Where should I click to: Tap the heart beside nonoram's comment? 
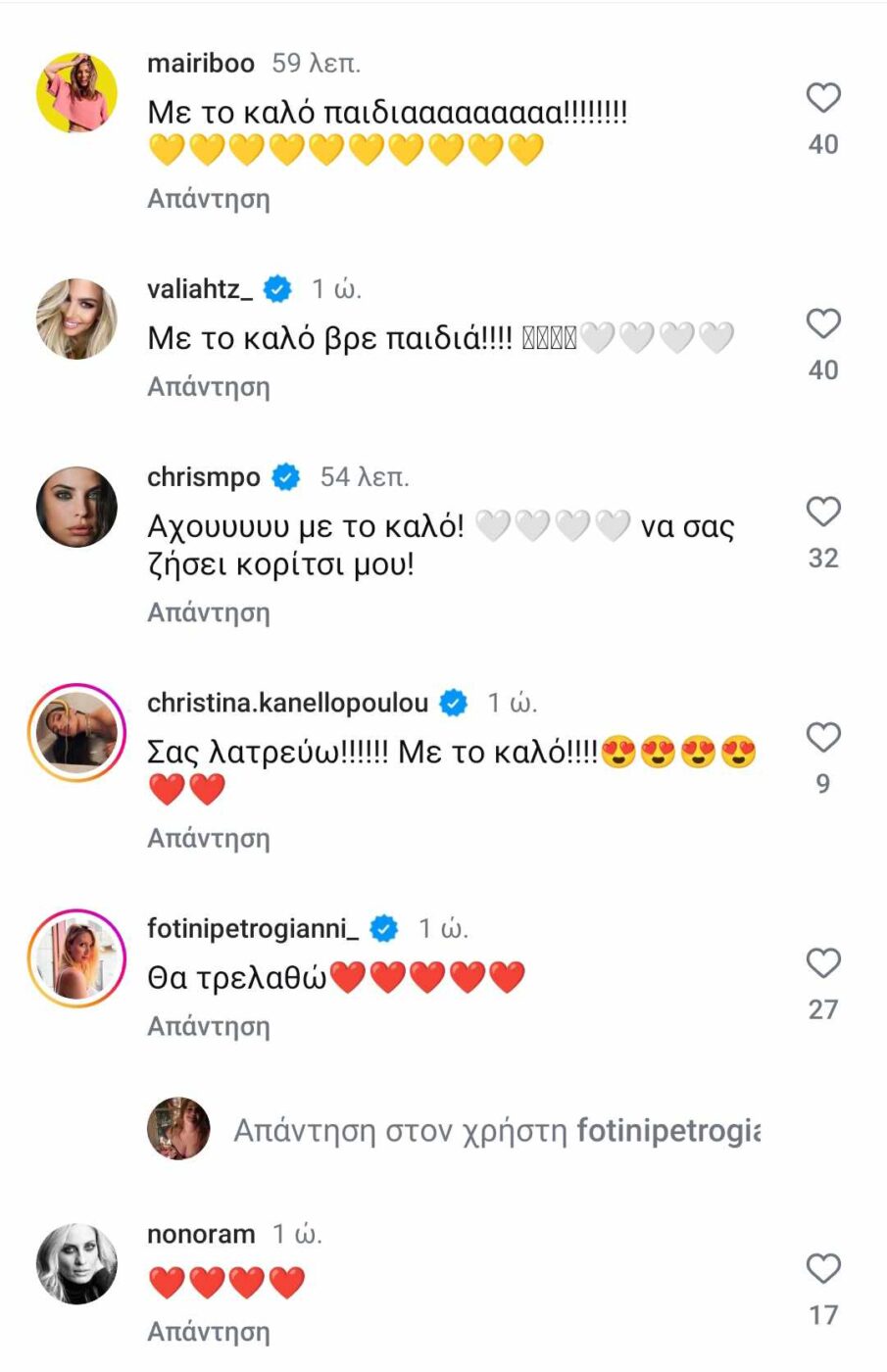click(x=823, y=1269)
